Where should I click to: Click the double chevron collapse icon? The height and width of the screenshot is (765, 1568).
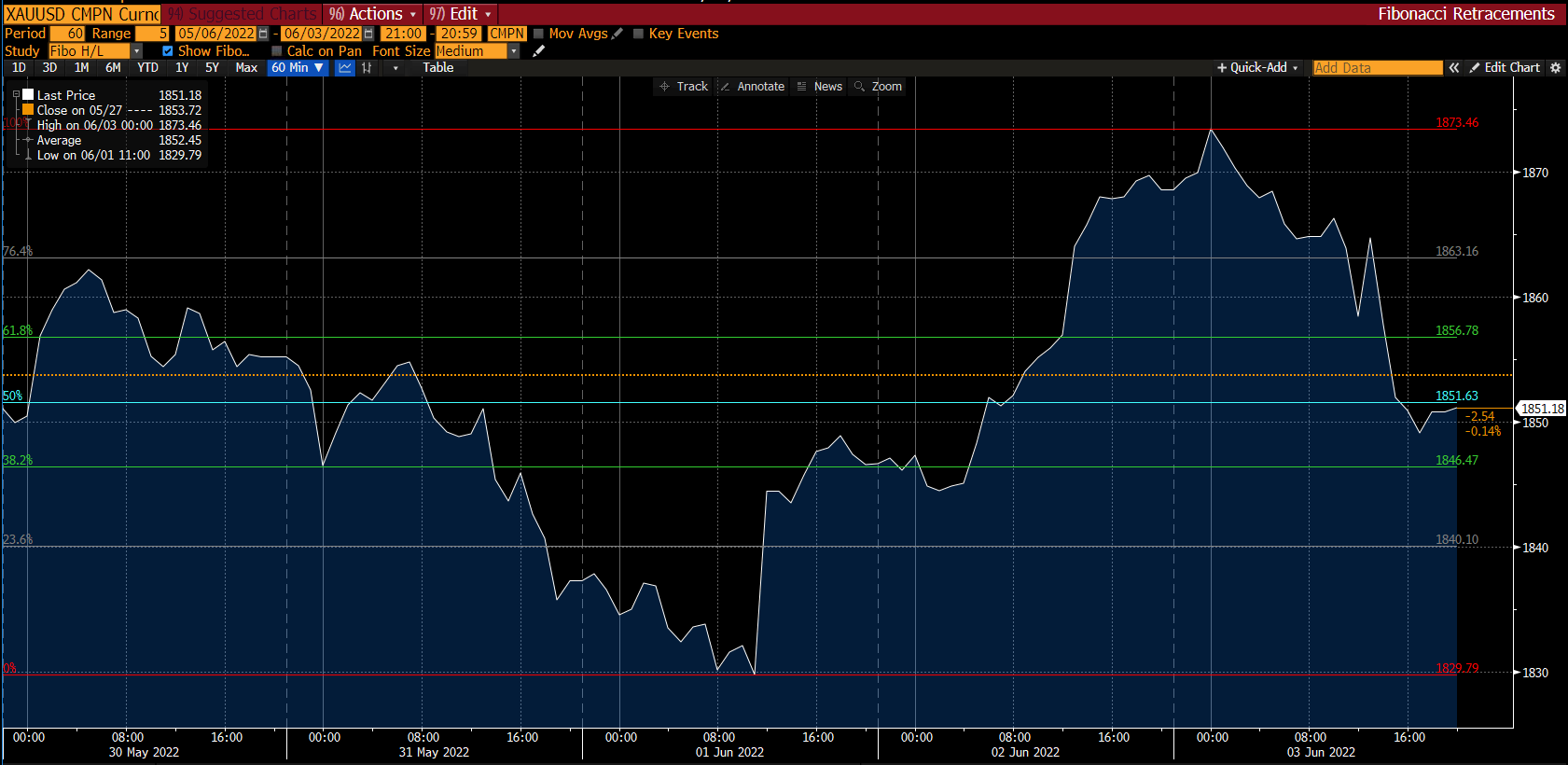pyautogui.click(x=1453, y=68)
